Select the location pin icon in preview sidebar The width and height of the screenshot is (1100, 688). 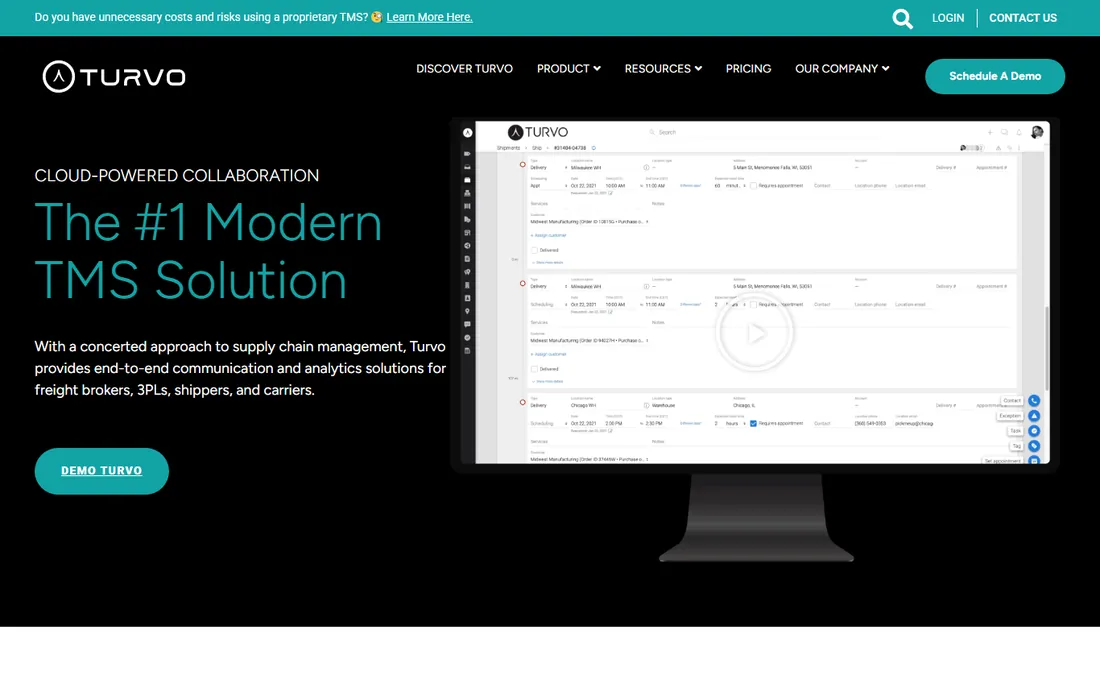467,311
